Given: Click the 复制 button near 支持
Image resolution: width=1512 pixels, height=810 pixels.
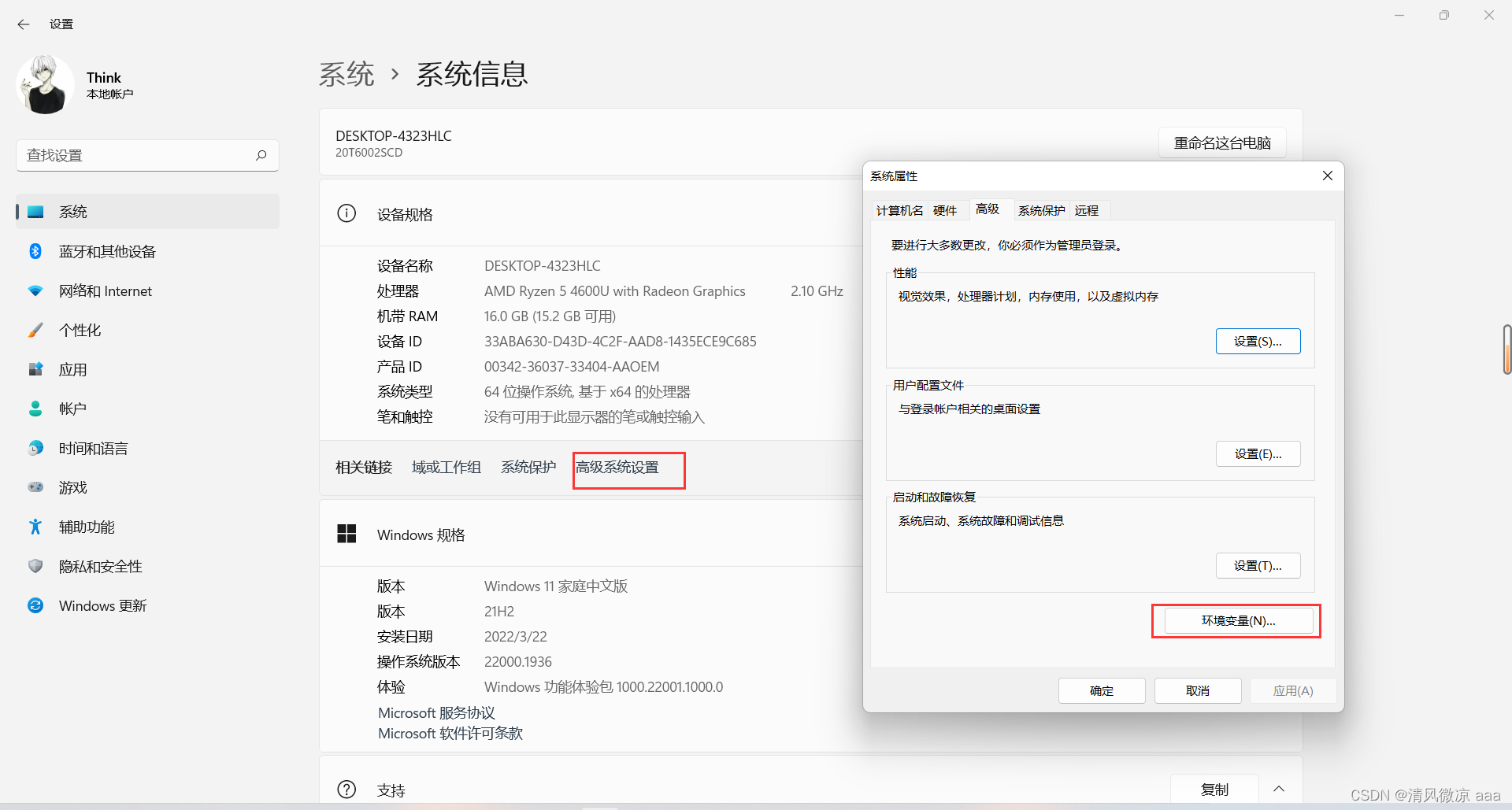Looking at the screenshot, I should 1214,790.
